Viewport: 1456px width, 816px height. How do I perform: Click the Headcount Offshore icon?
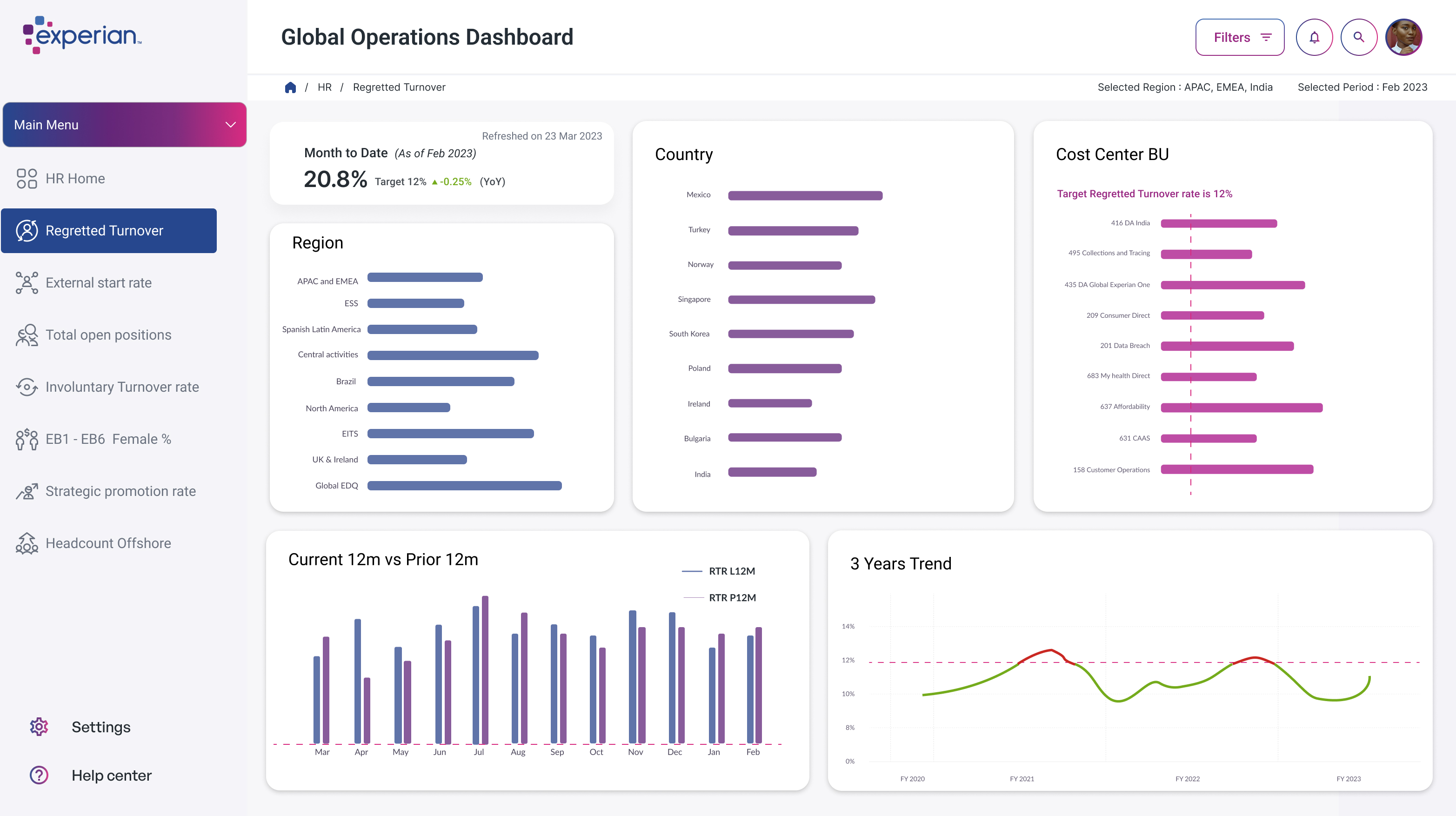click(x=27, y=543)
